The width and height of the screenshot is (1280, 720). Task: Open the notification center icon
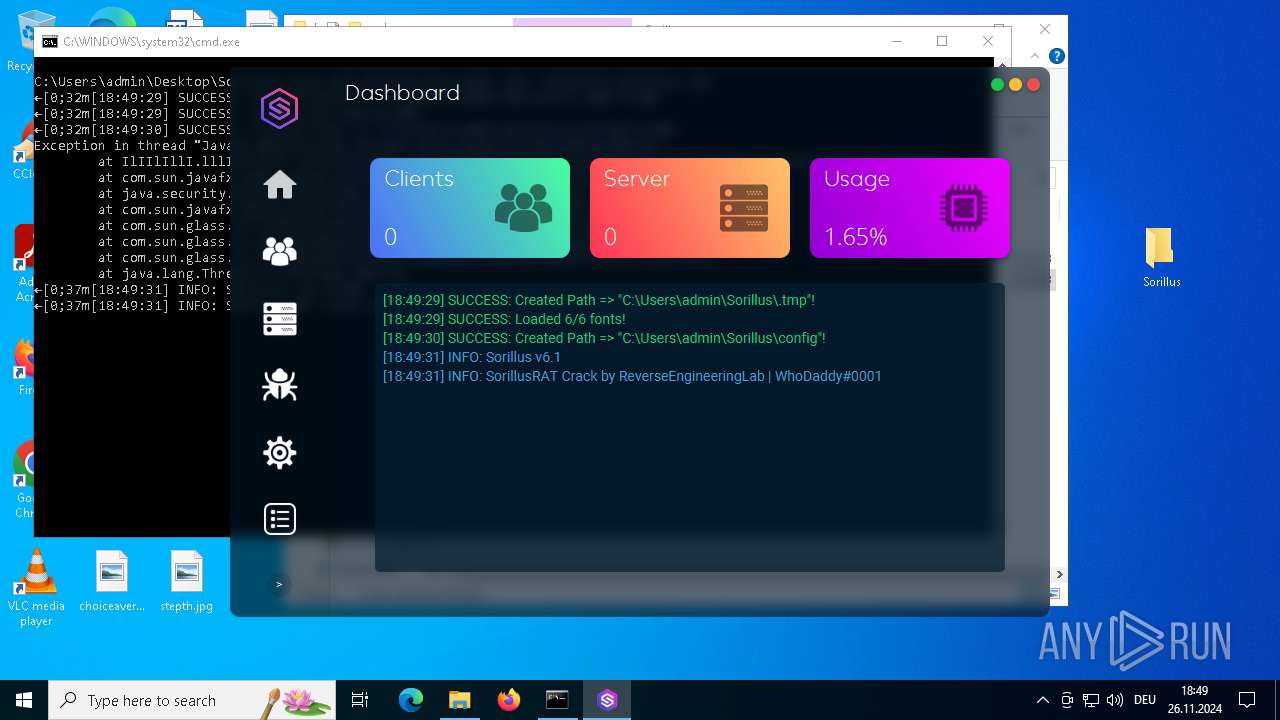point(1247,700)
